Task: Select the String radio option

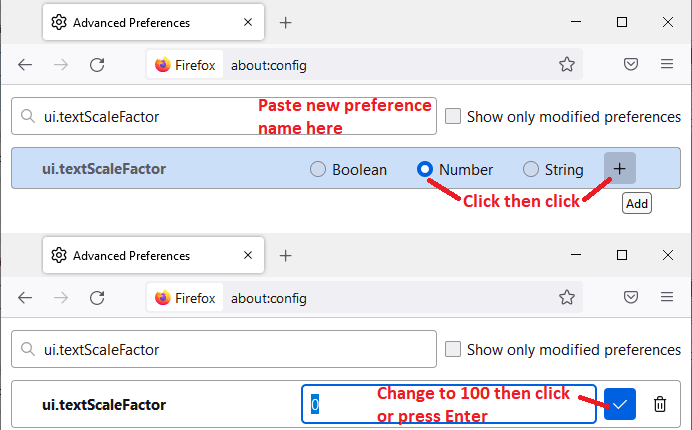Action: [531, 170]
